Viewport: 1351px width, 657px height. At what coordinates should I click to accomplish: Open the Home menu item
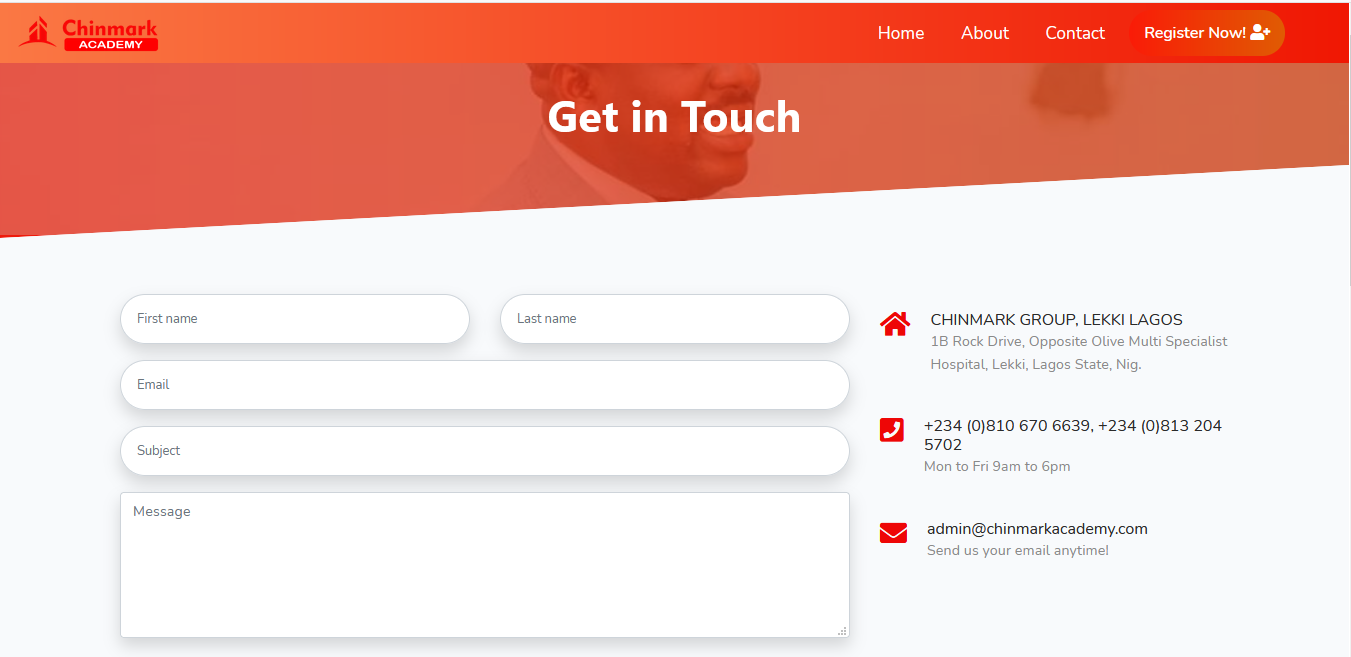click(901, 33)
